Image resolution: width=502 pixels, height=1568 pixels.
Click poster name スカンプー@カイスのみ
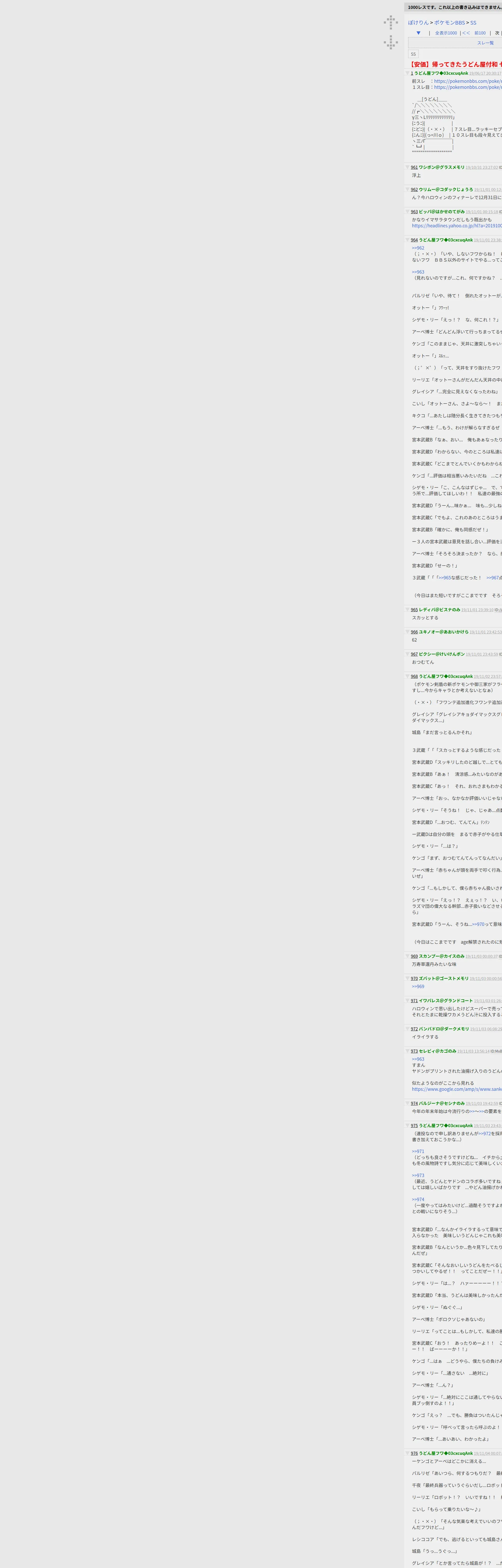pyautogui.click(x=442, y=956)
